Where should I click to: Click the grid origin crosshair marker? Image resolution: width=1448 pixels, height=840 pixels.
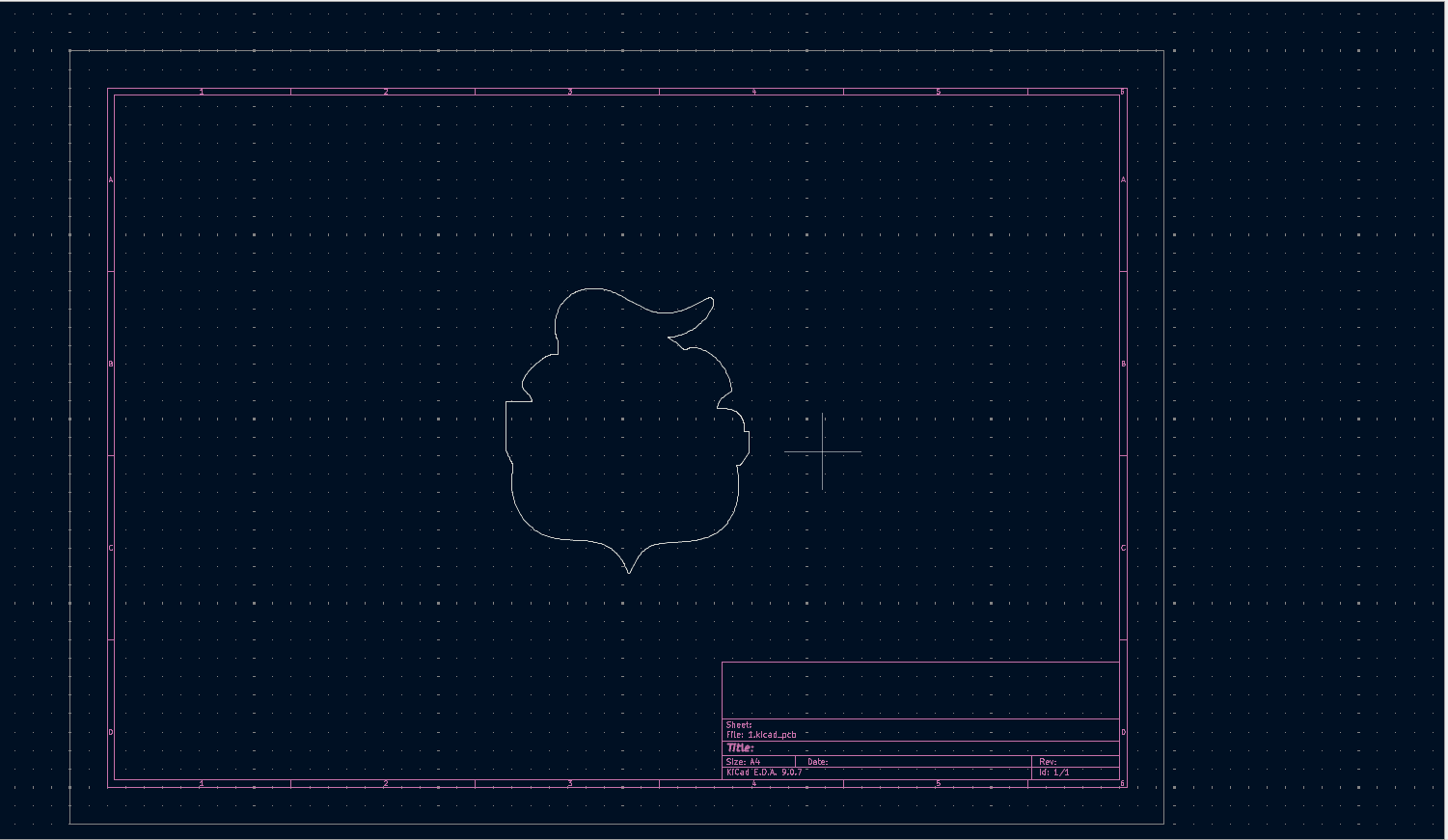coord(822,450)
